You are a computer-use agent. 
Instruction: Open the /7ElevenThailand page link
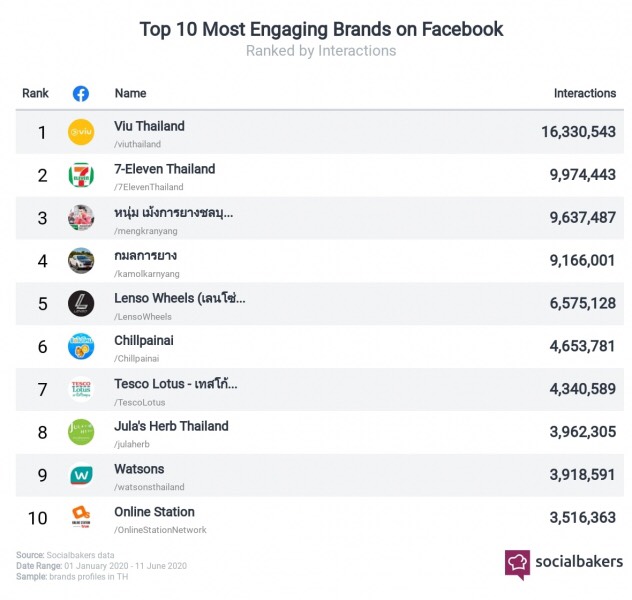(149, 187)
